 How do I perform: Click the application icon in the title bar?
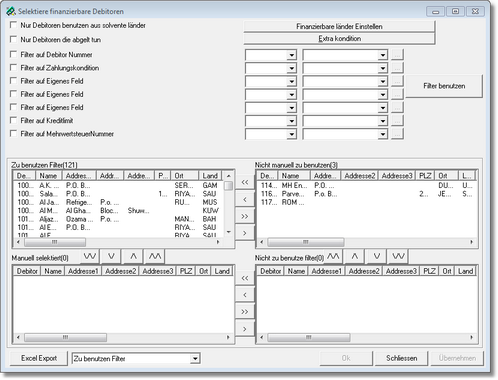(x=10, y=11)
